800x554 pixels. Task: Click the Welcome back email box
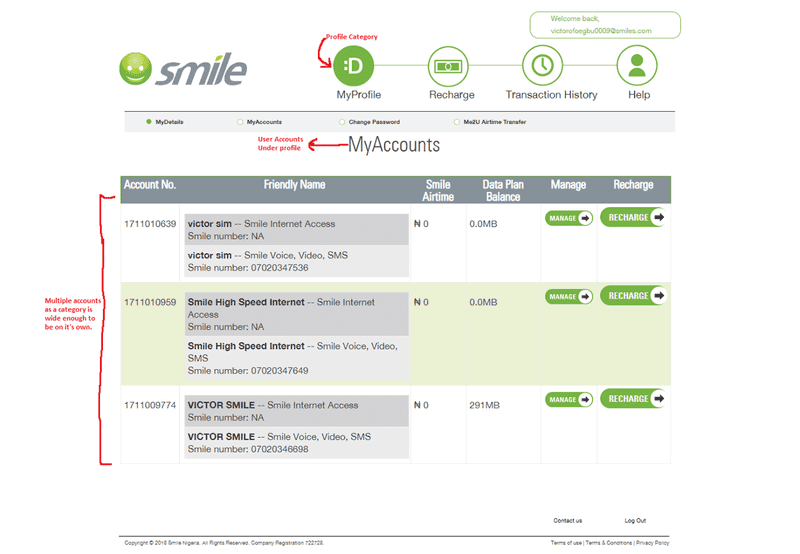pos(605,25)
